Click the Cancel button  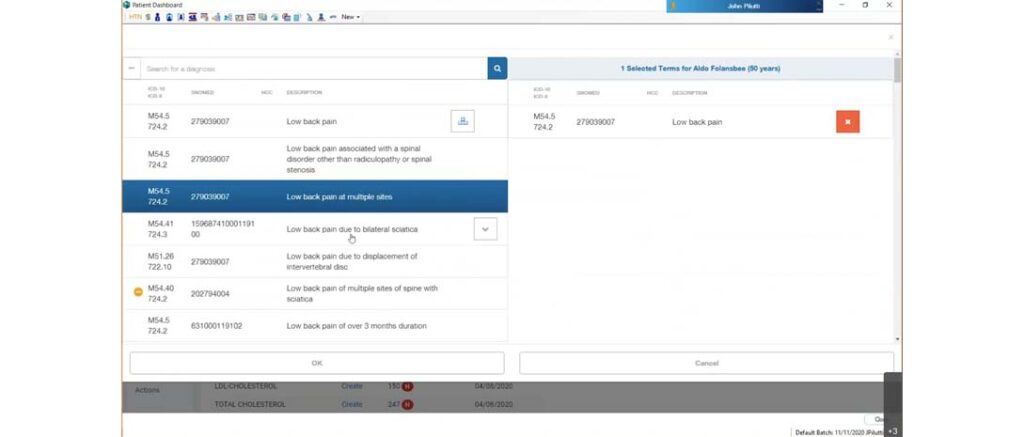[x=706, y=363]
